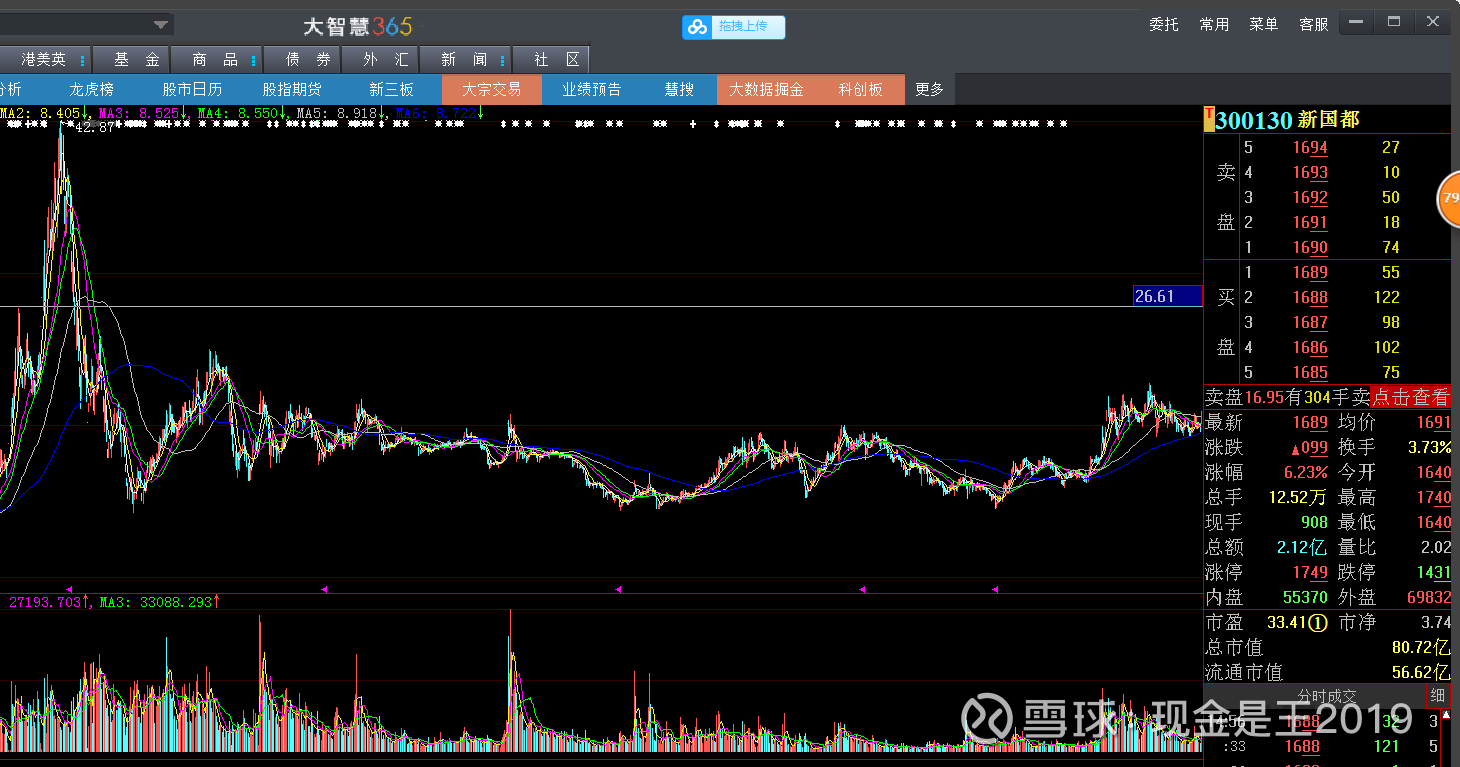Open the 大宗交易 highlighted toolbar item
This screenshot has height=767, width=1460.
click(x=491, y=89)
